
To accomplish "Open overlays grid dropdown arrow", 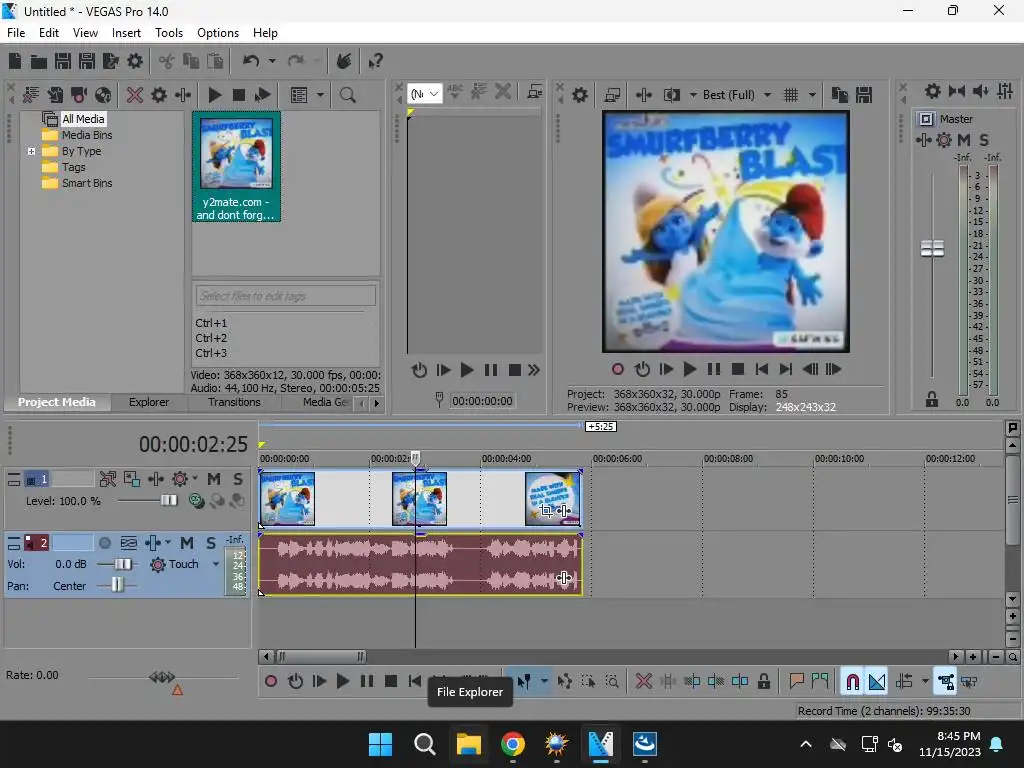I will 812,95.
